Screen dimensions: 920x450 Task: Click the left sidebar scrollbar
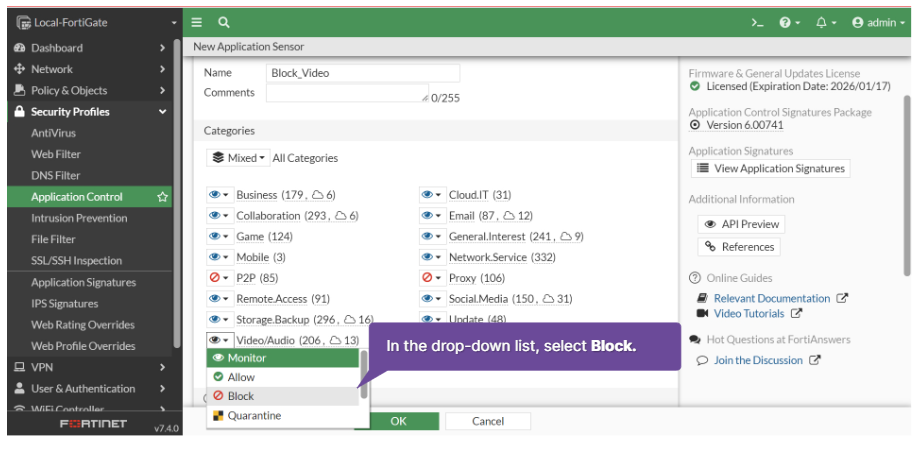(x=177, y=194)
